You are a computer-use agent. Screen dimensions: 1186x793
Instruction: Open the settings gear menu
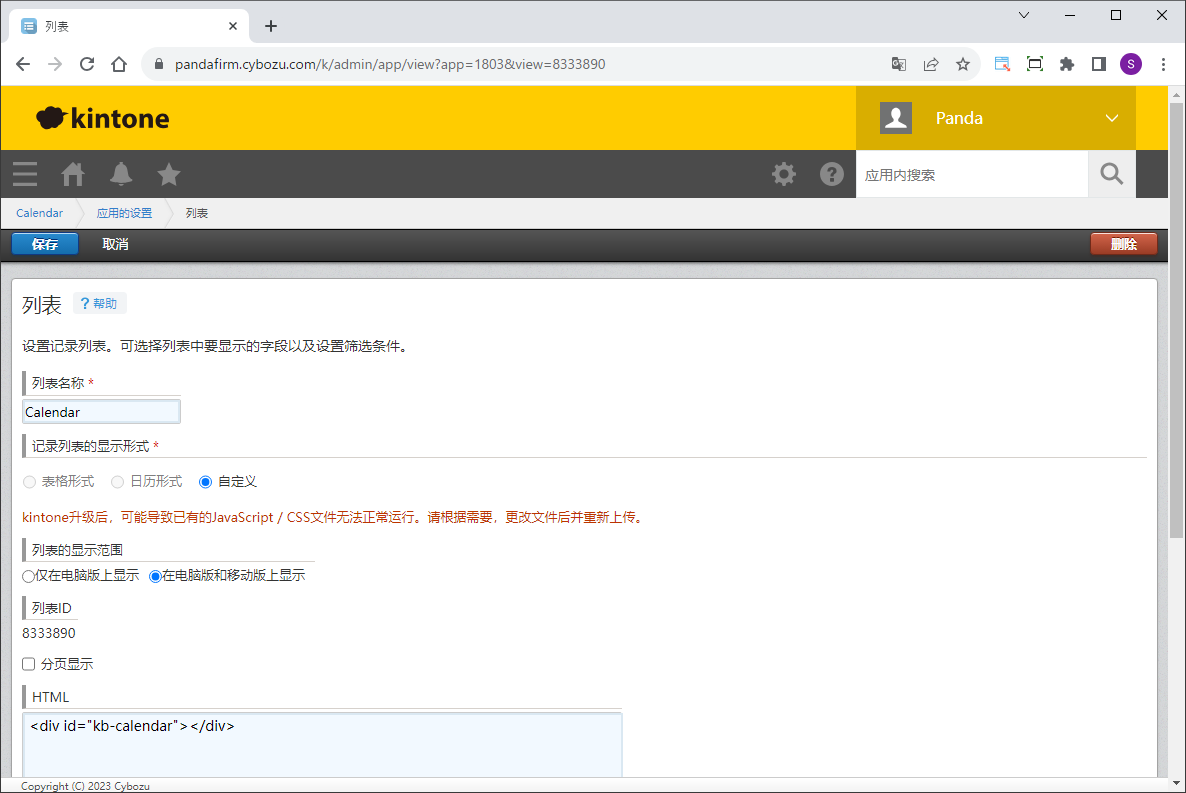(784, 174)
